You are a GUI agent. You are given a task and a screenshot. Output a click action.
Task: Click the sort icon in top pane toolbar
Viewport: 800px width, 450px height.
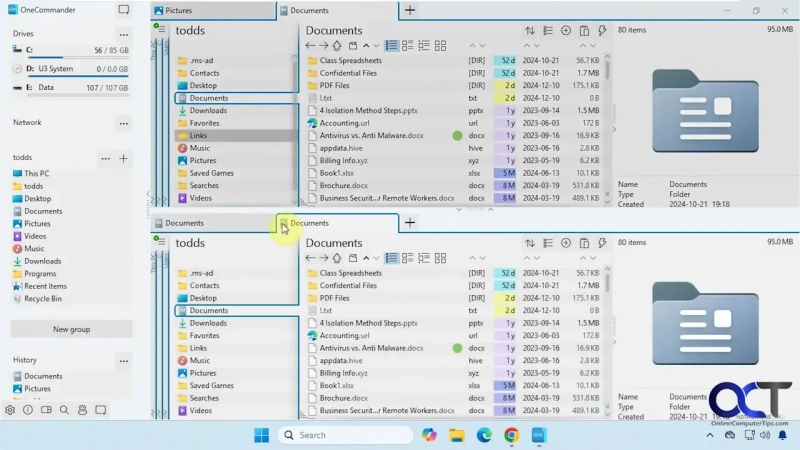pyautogui.click(x=529, y=31)
